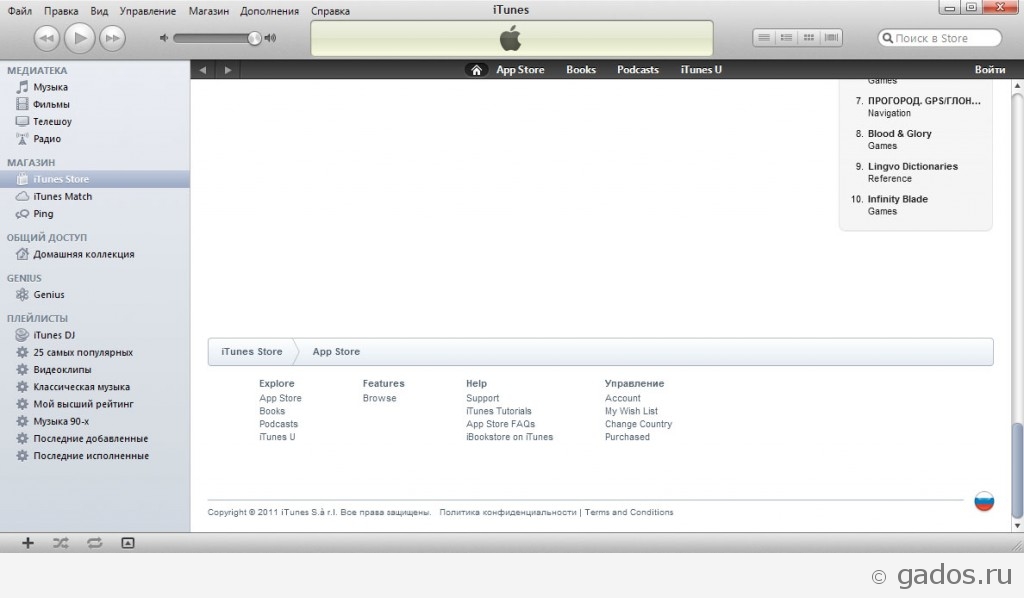Toggle repeat button in bottom bar
1024x598 pixels.
click(95, 543)
